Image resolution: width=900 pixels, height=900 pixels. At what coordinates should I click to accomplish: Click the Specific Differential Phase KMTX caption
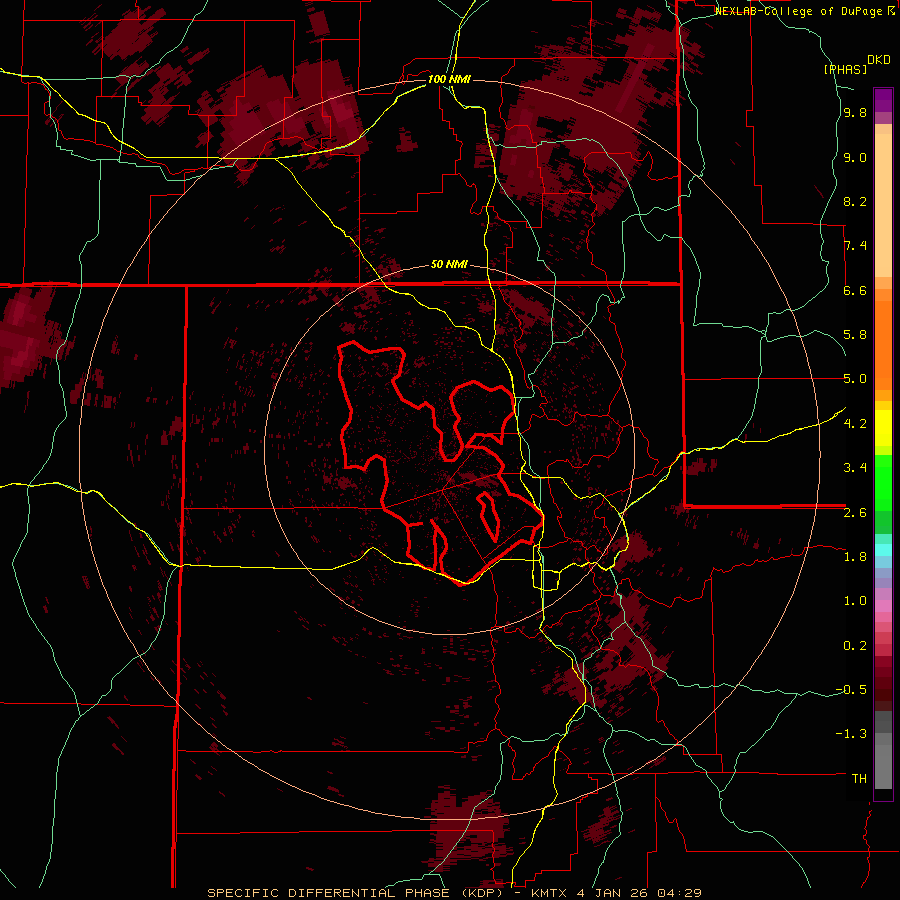tap(454, 893)
